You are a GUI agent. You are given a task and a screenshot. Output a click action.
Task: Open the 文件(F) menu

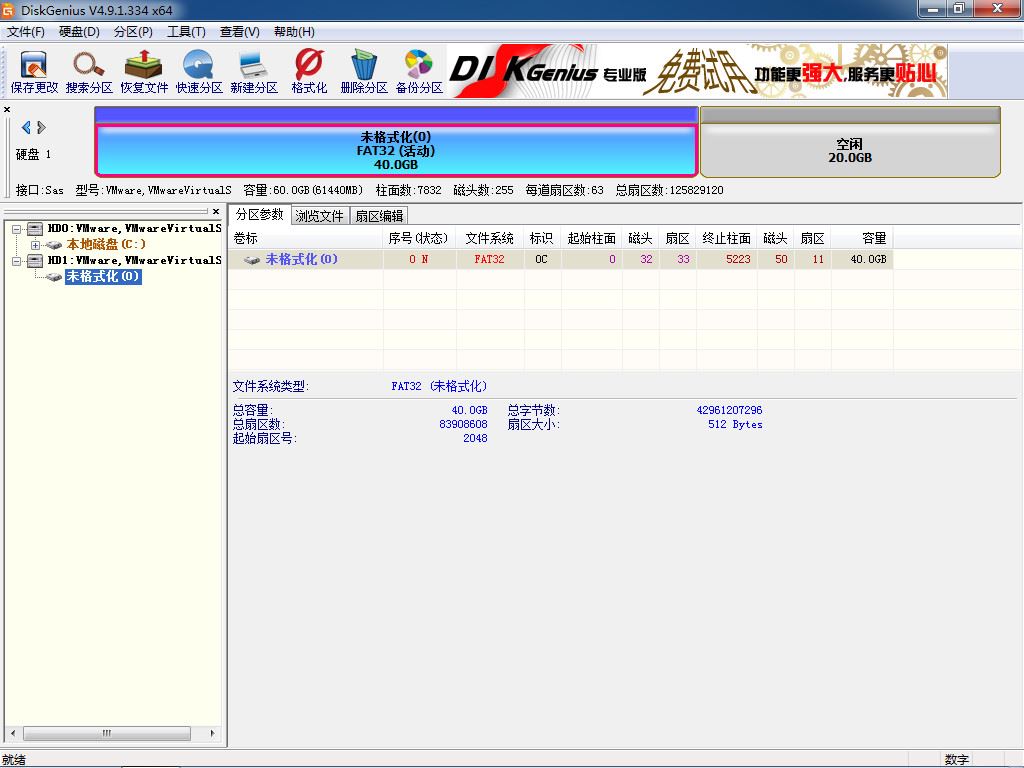pyautogui.click(x=25, y=31)
